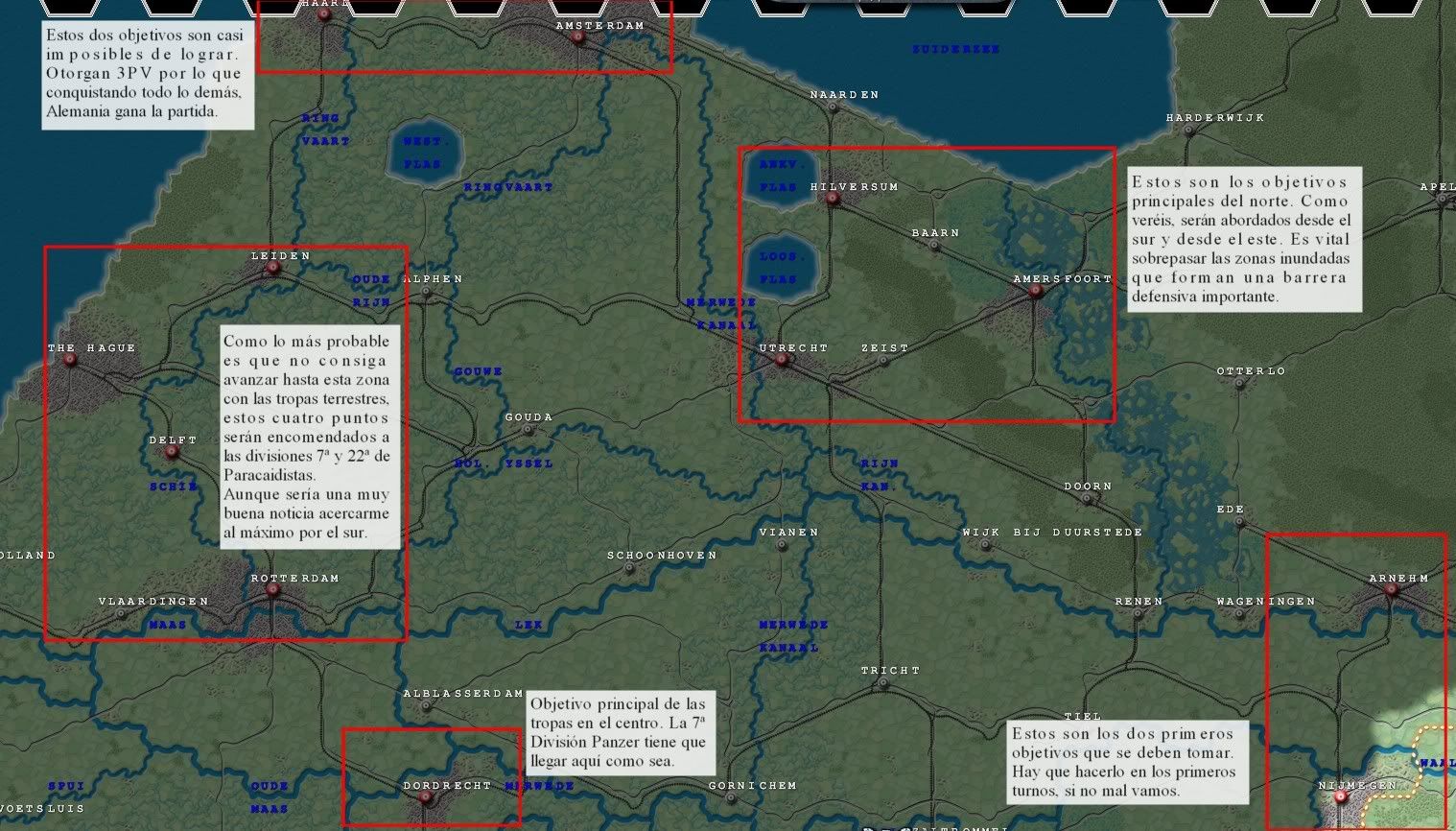Select the Rijn Kan. canal label
1456x831 pixels.
880,475
